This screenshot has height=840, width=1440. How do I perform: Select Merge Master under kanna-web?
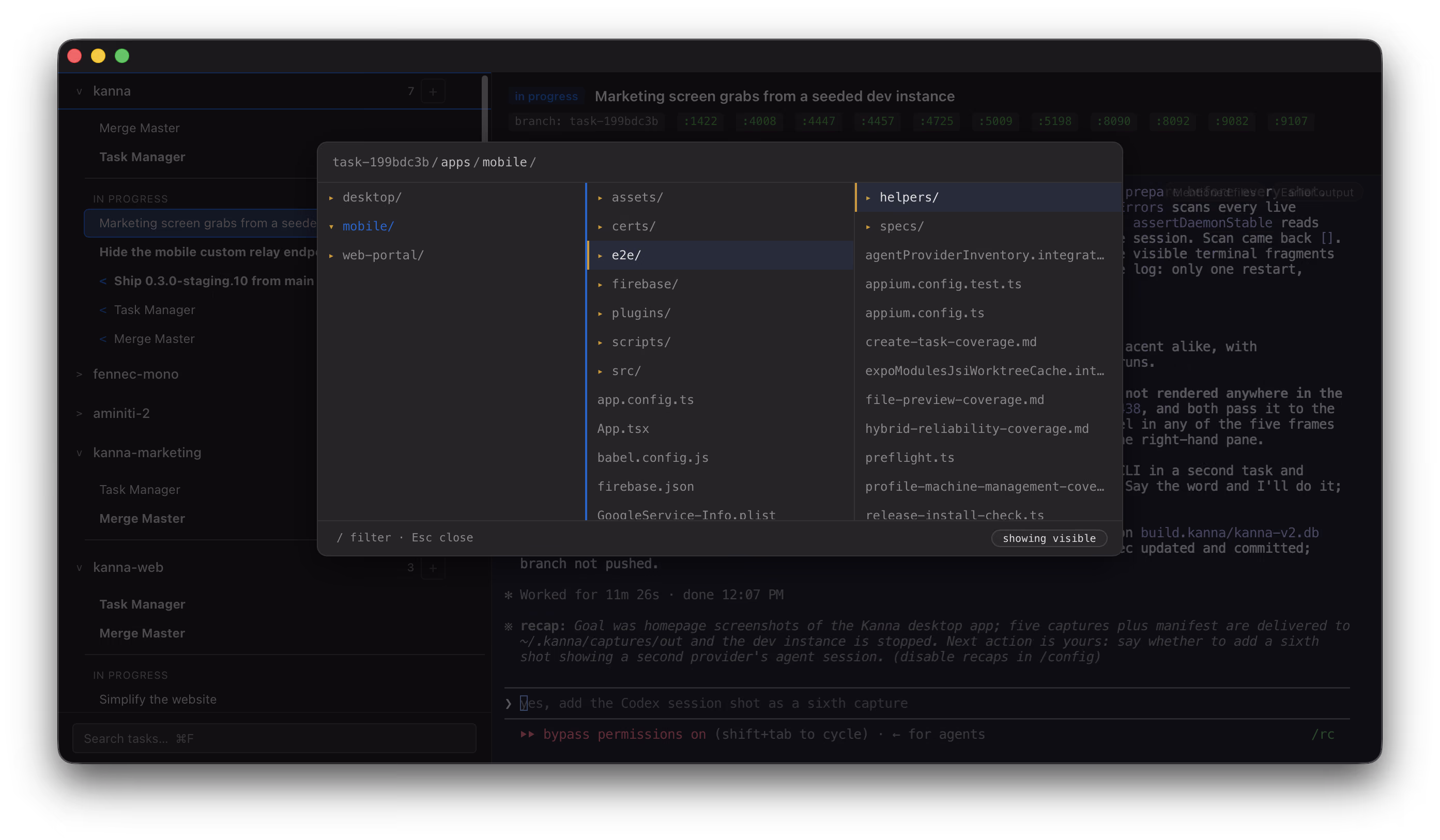point(142,633)
